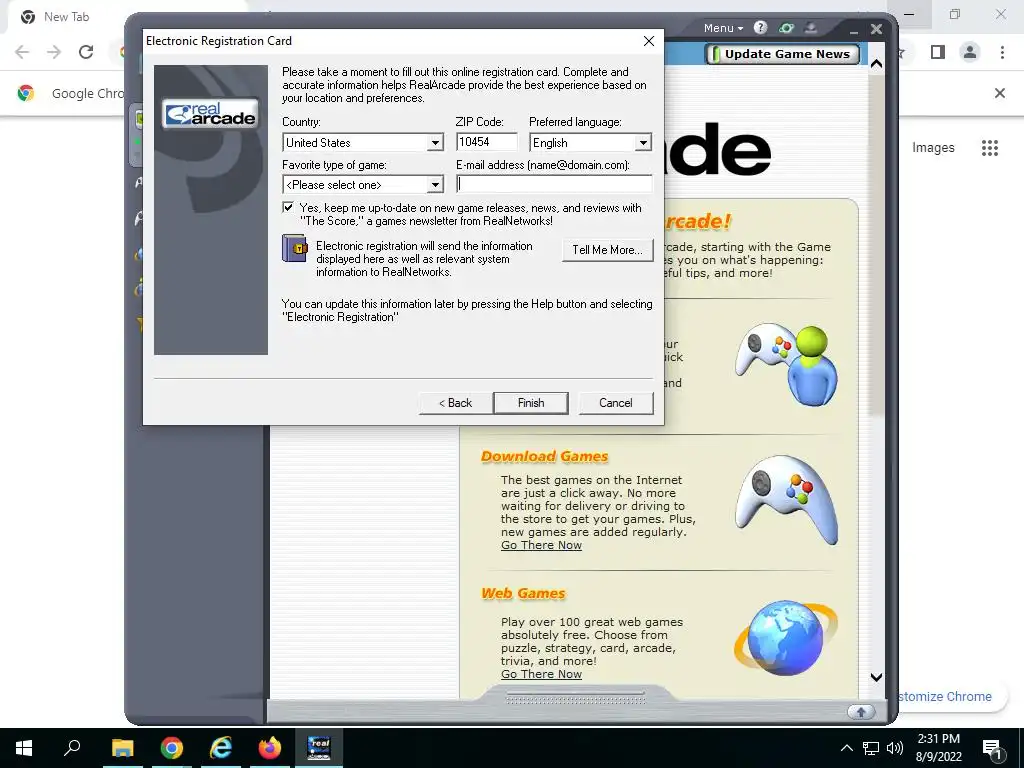Click the RealArcade taskbar icon
The height and width of the screenshot is (768, 1024).
coord(319,748)
